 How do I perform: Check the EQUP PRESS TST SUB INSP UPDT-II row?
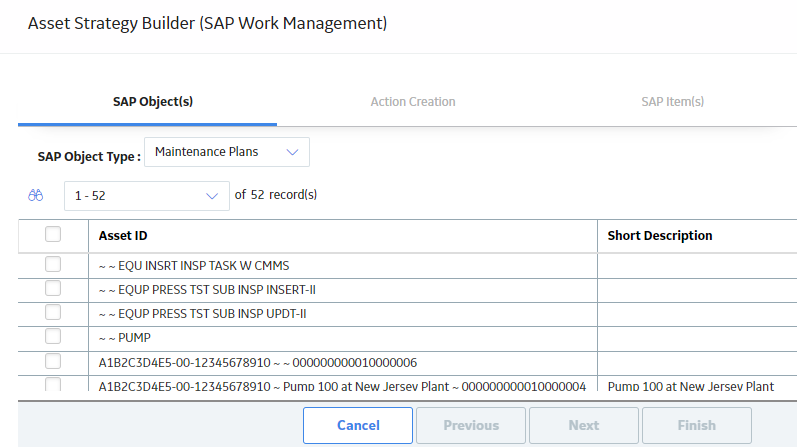(53, 312)
